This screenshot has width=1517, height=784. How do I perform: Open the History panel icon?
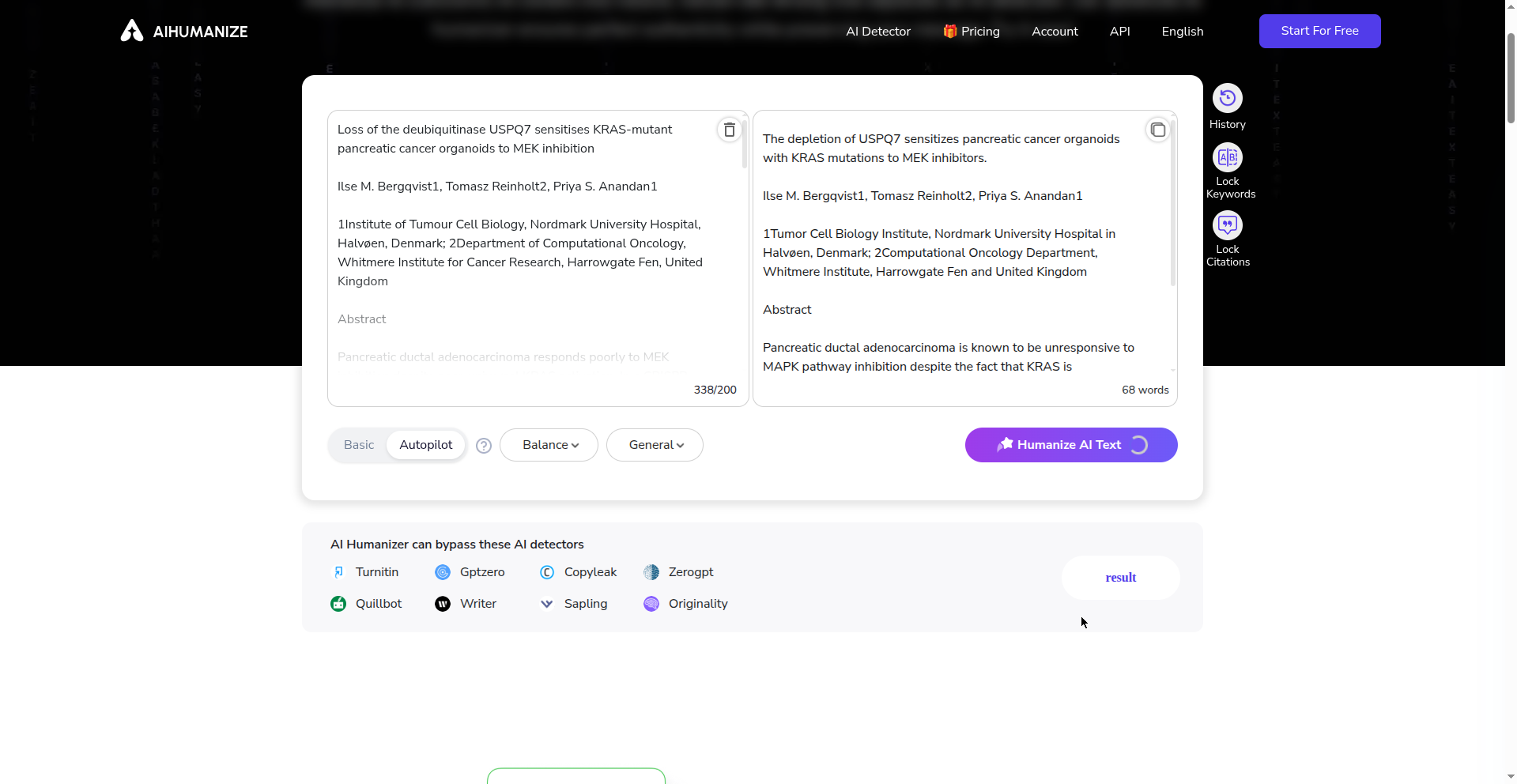[1227, 98]
